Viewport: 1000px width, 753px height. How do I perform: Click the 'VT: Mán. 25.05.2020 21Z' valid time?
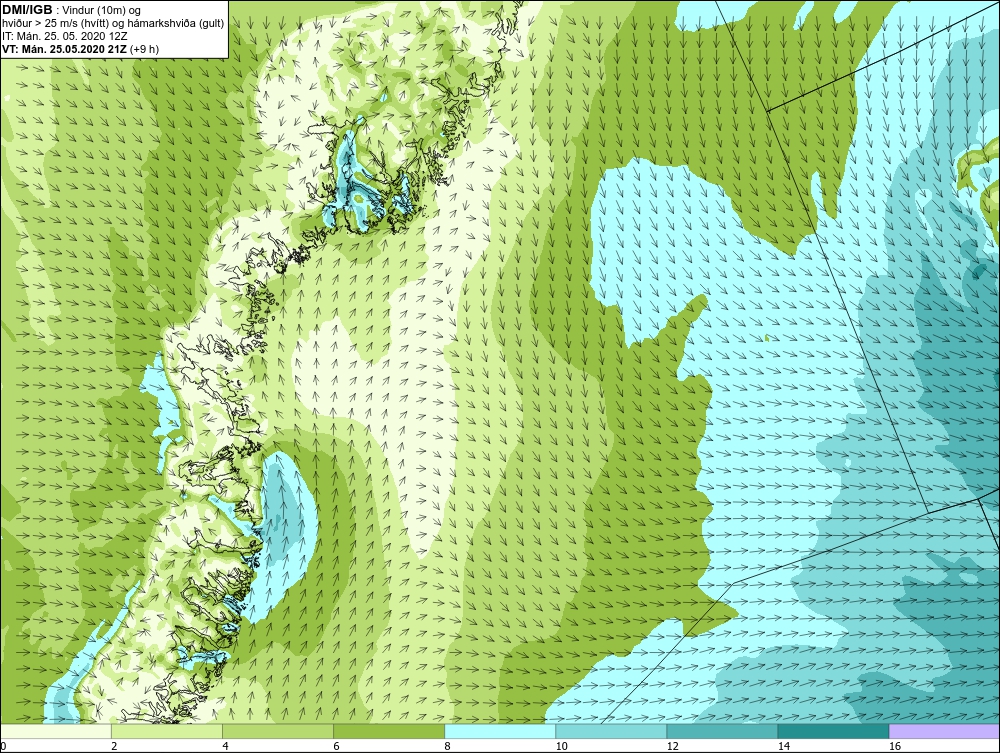point(64,49)
